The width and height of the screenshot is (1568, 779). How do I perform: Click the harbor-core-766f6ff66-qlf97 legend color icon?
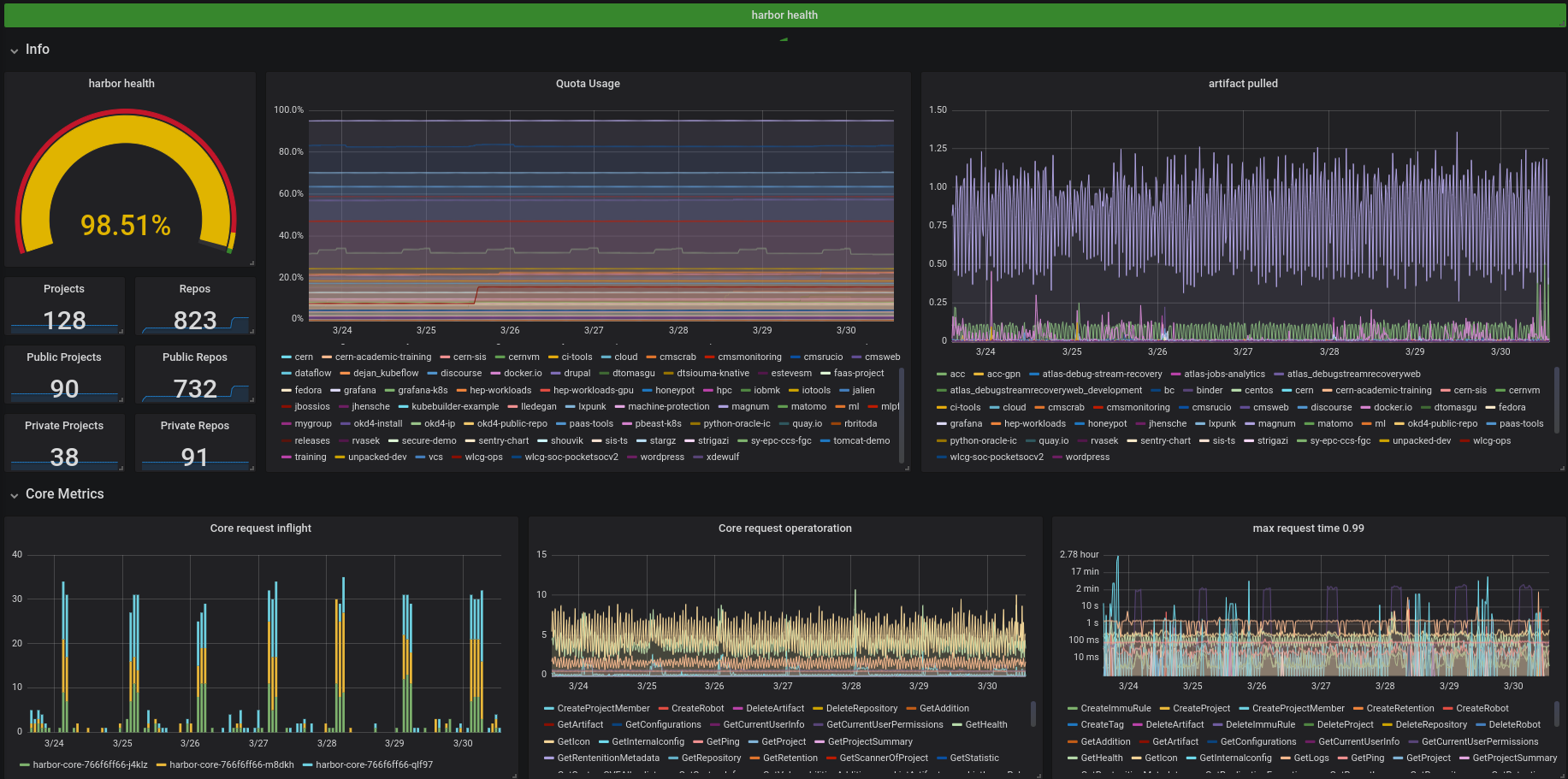point(308,765)
